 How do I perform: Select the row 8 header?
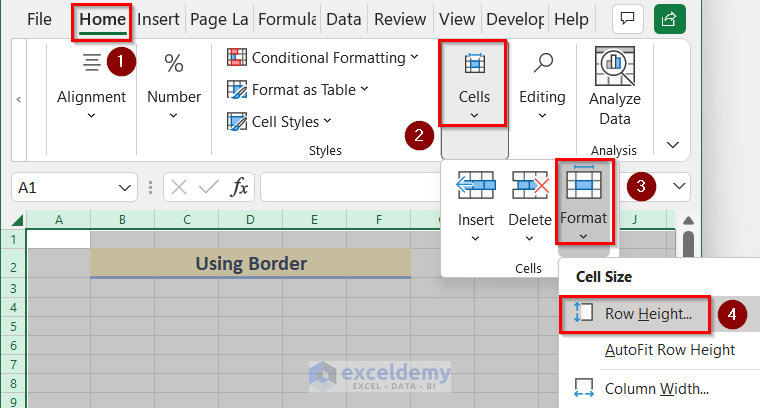(13, 383)
